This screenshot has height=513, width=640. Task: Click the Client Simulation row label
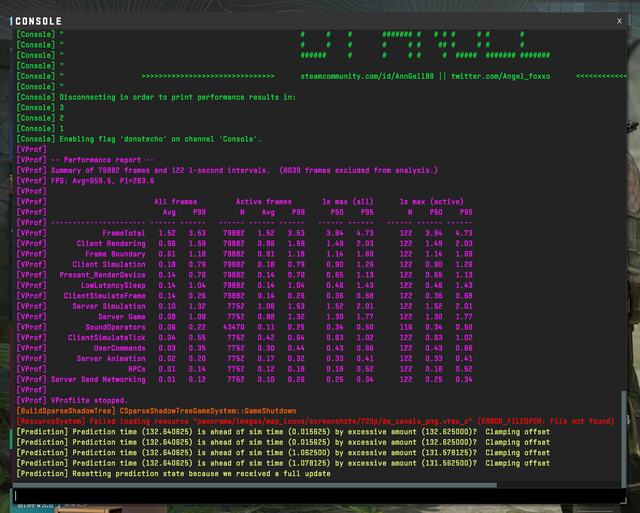(x=109, y=264)
